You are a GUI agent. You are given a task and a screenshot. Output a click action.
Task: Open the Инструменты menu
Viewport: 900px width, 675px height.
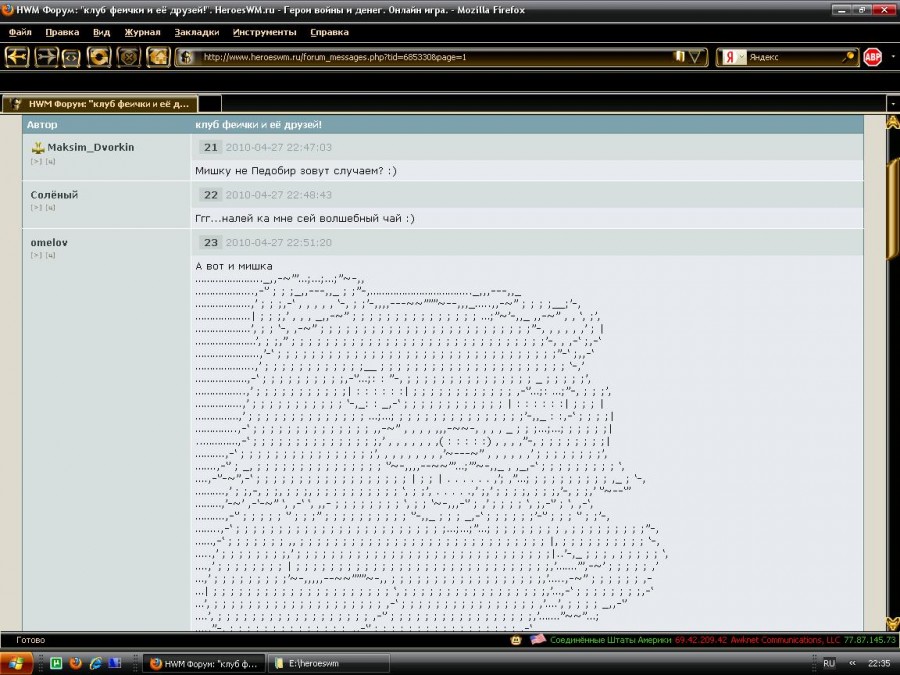tap(264, 32)
